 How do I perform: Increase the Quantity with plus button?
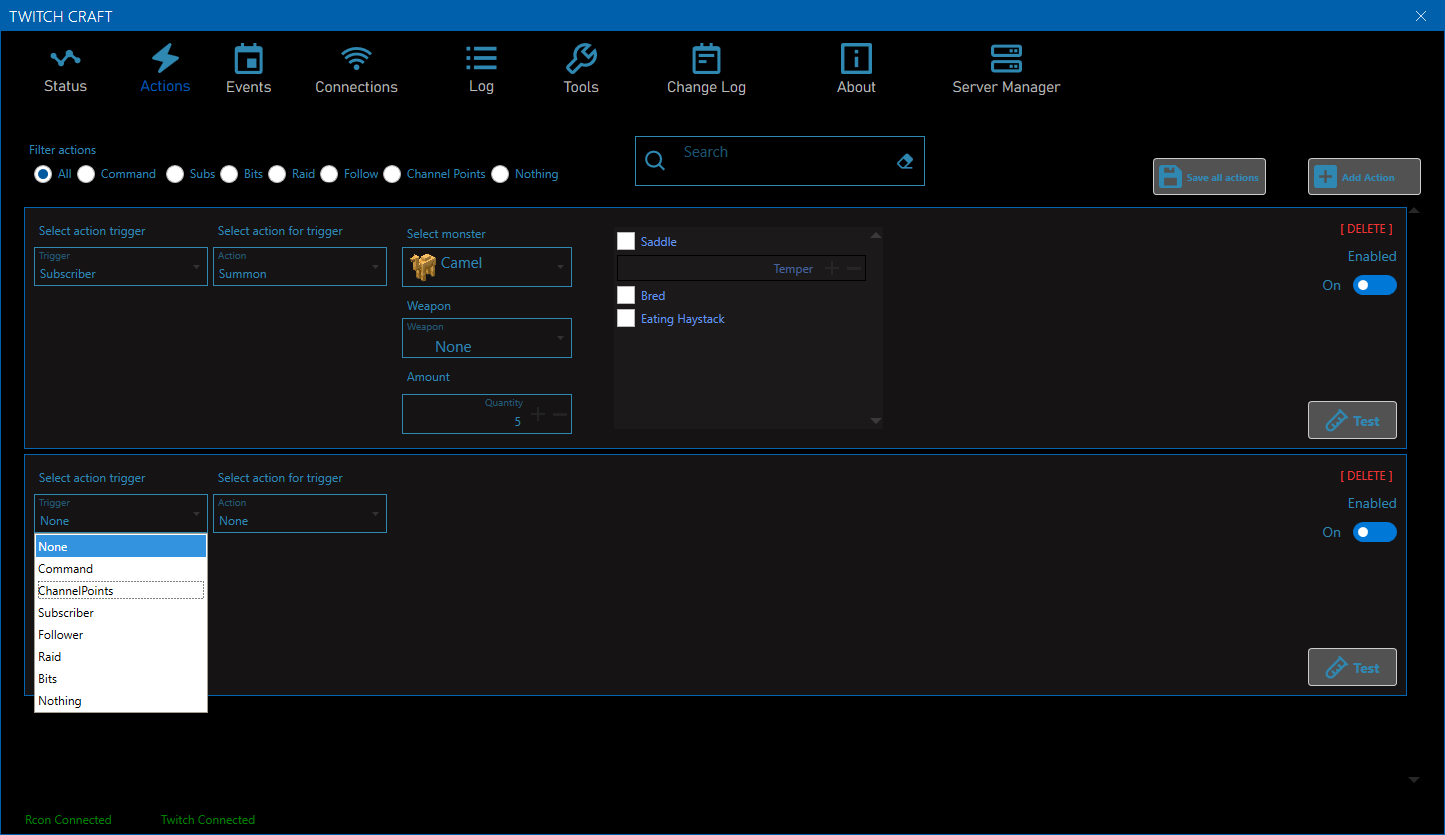[538, 414]
